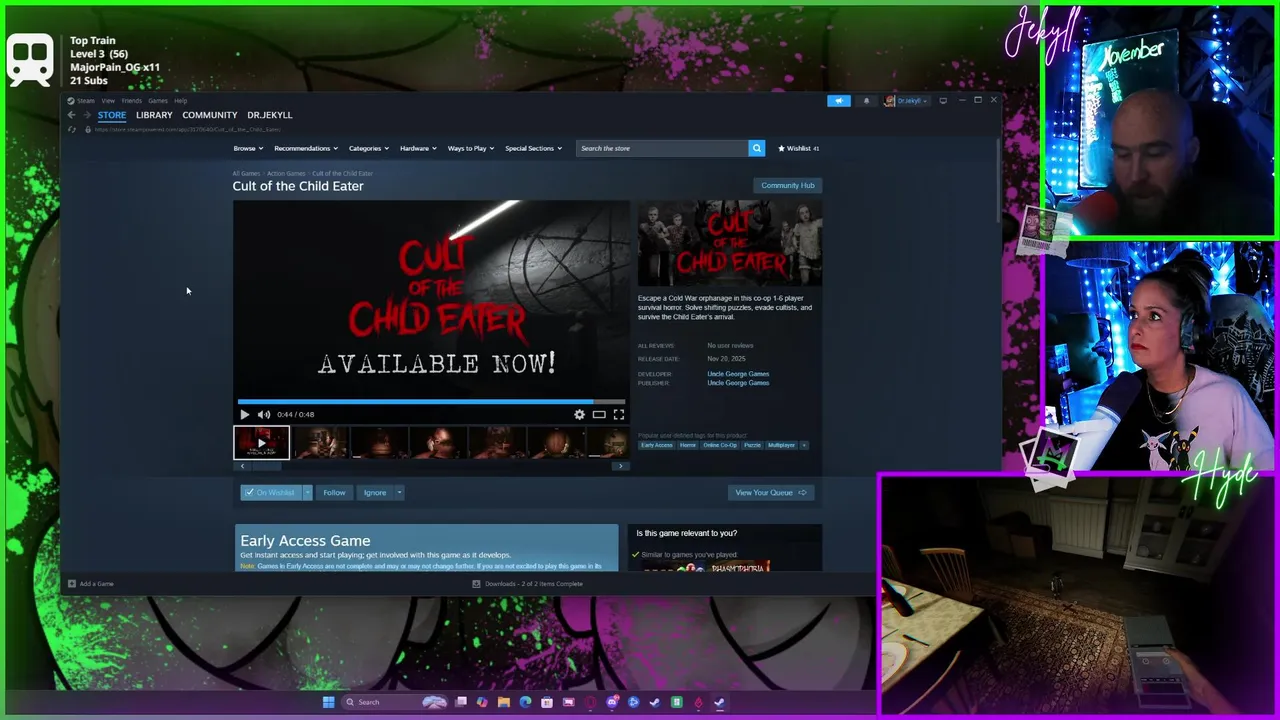Screen dimensions: 1280x720
Task: Click the store search magnifier button
Action: [x=756, y=148]
